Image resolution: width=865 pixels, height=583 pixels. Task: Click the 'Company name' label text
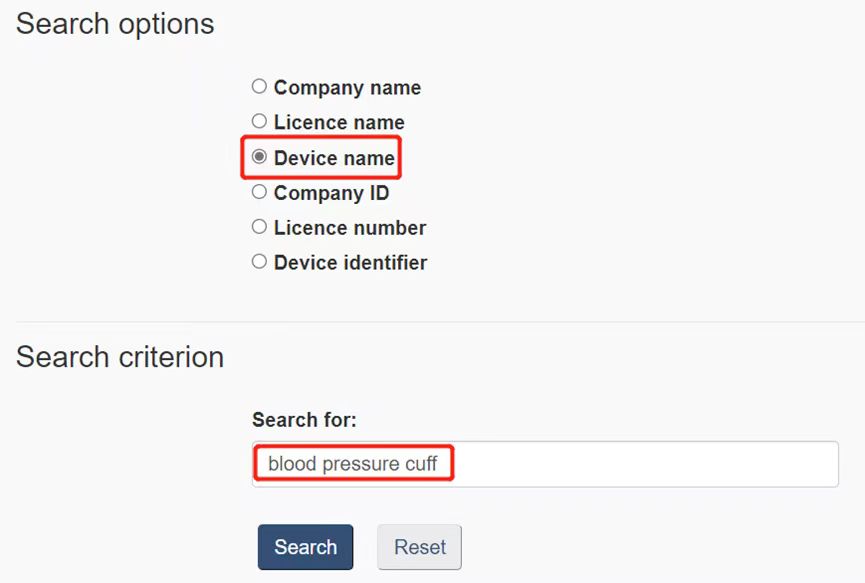(x=347, y=88)
